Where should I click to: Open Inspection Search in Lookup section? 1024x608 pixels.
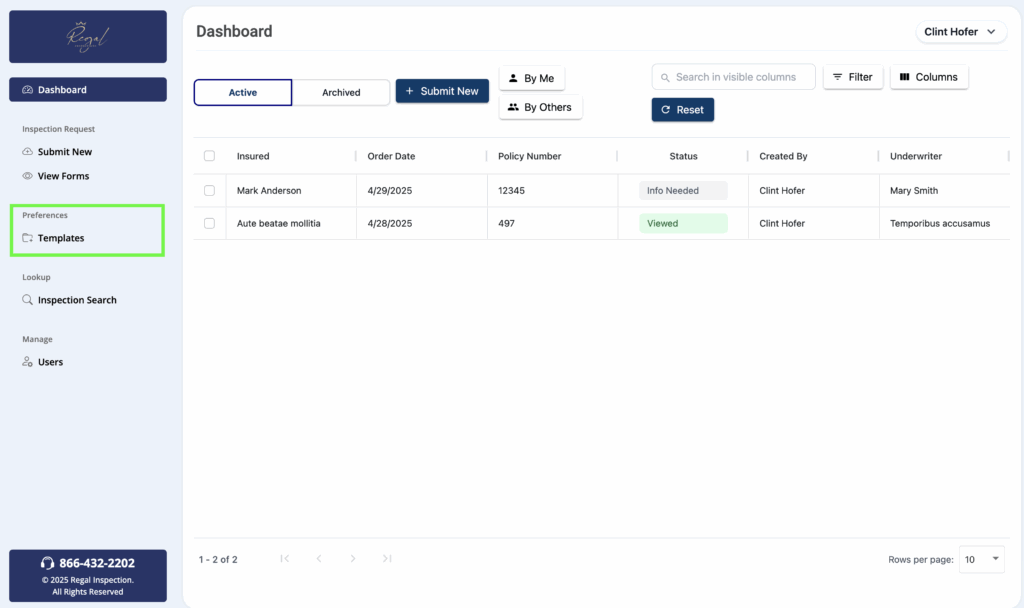click(x=77, y=300)
